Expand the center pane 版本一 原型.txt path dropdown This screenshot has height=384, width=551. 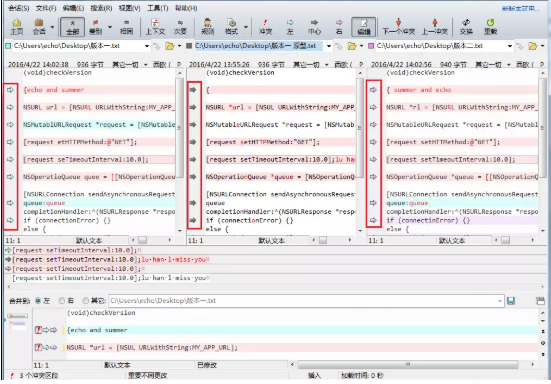[329, 46]
